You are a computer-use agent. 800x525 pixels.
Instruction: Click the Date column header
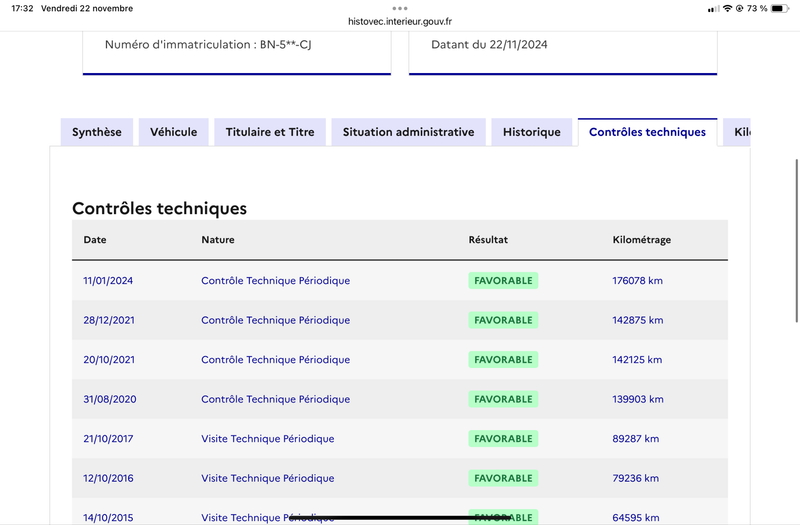point(95,240)
